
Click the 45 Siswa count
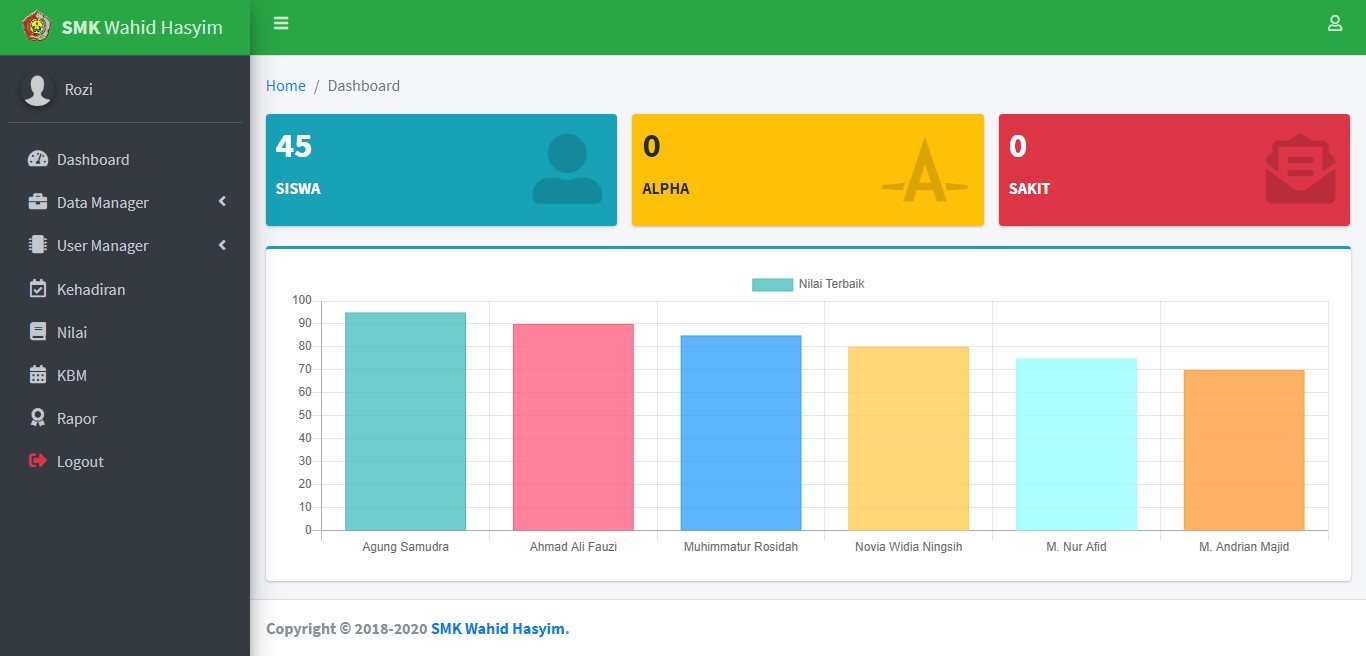[294, 146]
